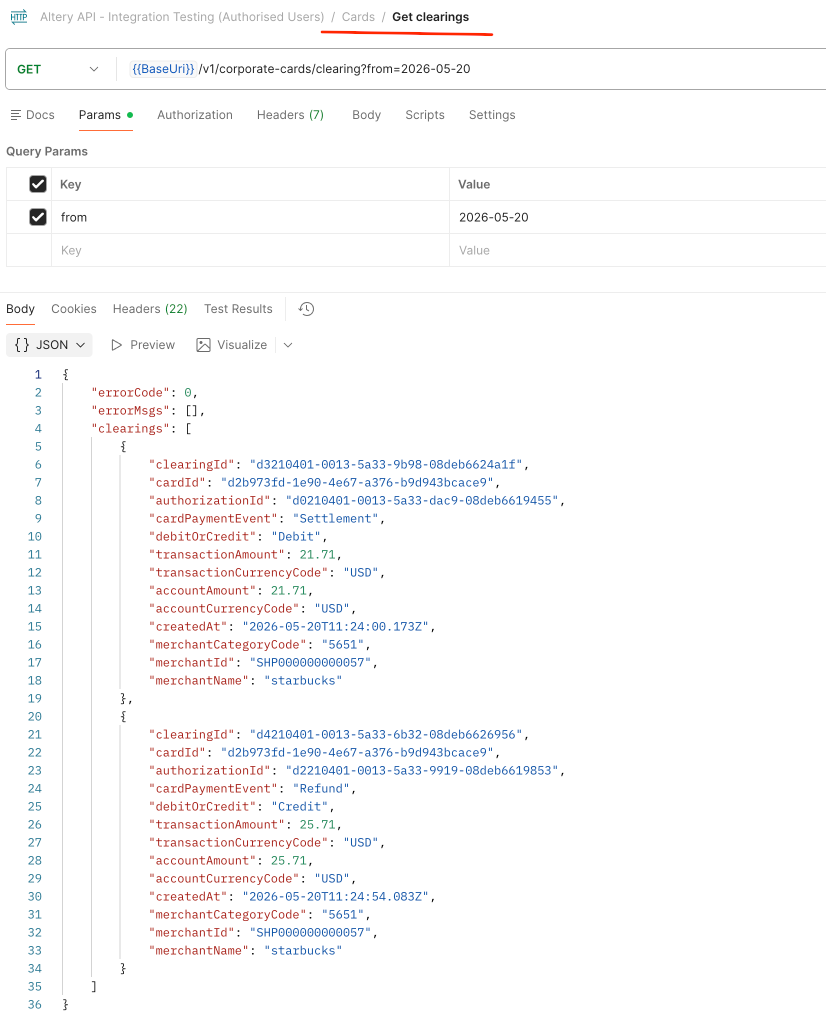The width and height of the screenshot is (826, 1029).
Task: Click clearingId value starting d4210401
Action: pos(386,734)
